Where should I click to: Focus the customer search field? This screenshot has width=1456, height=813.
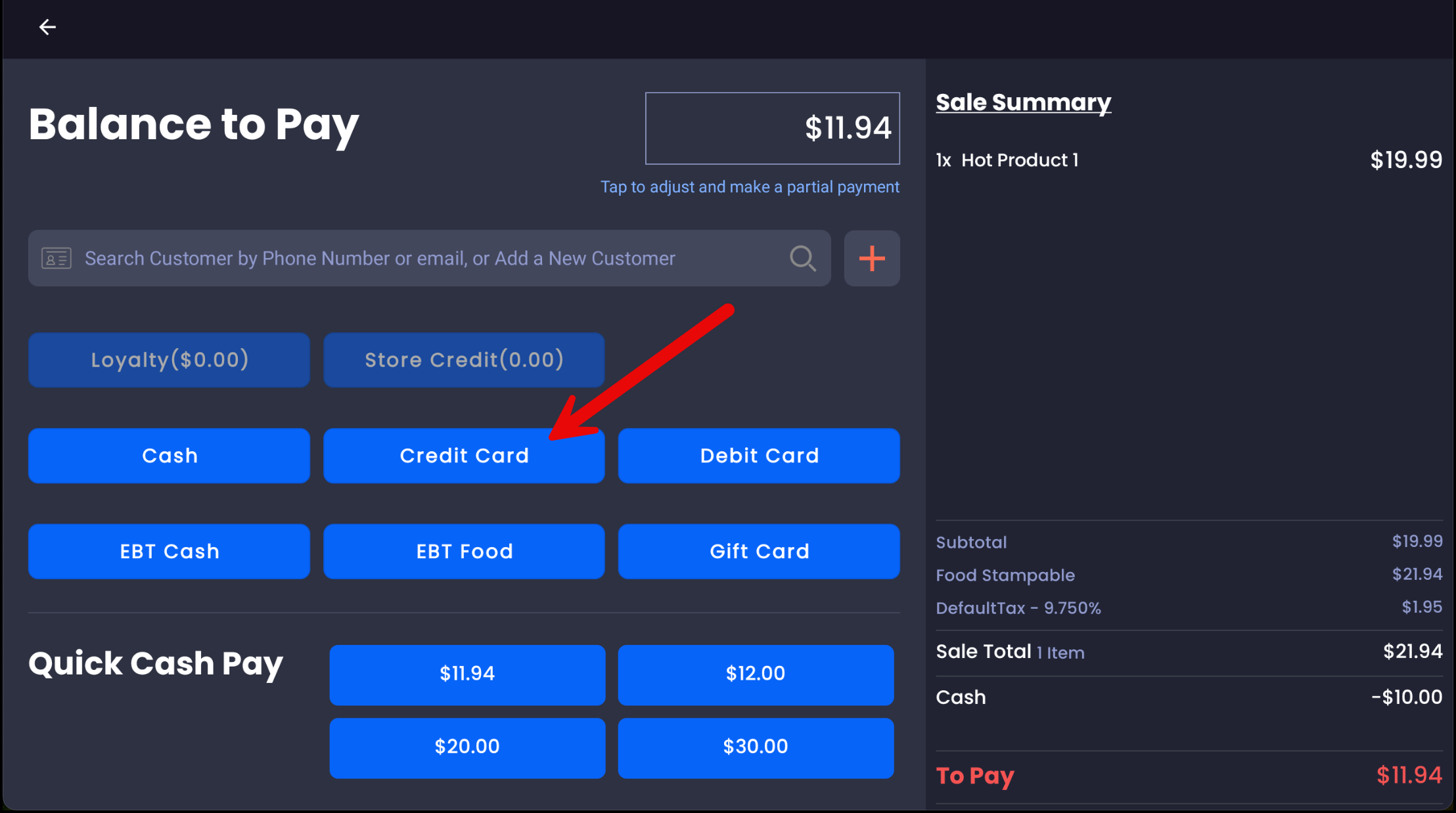[421, 258]
